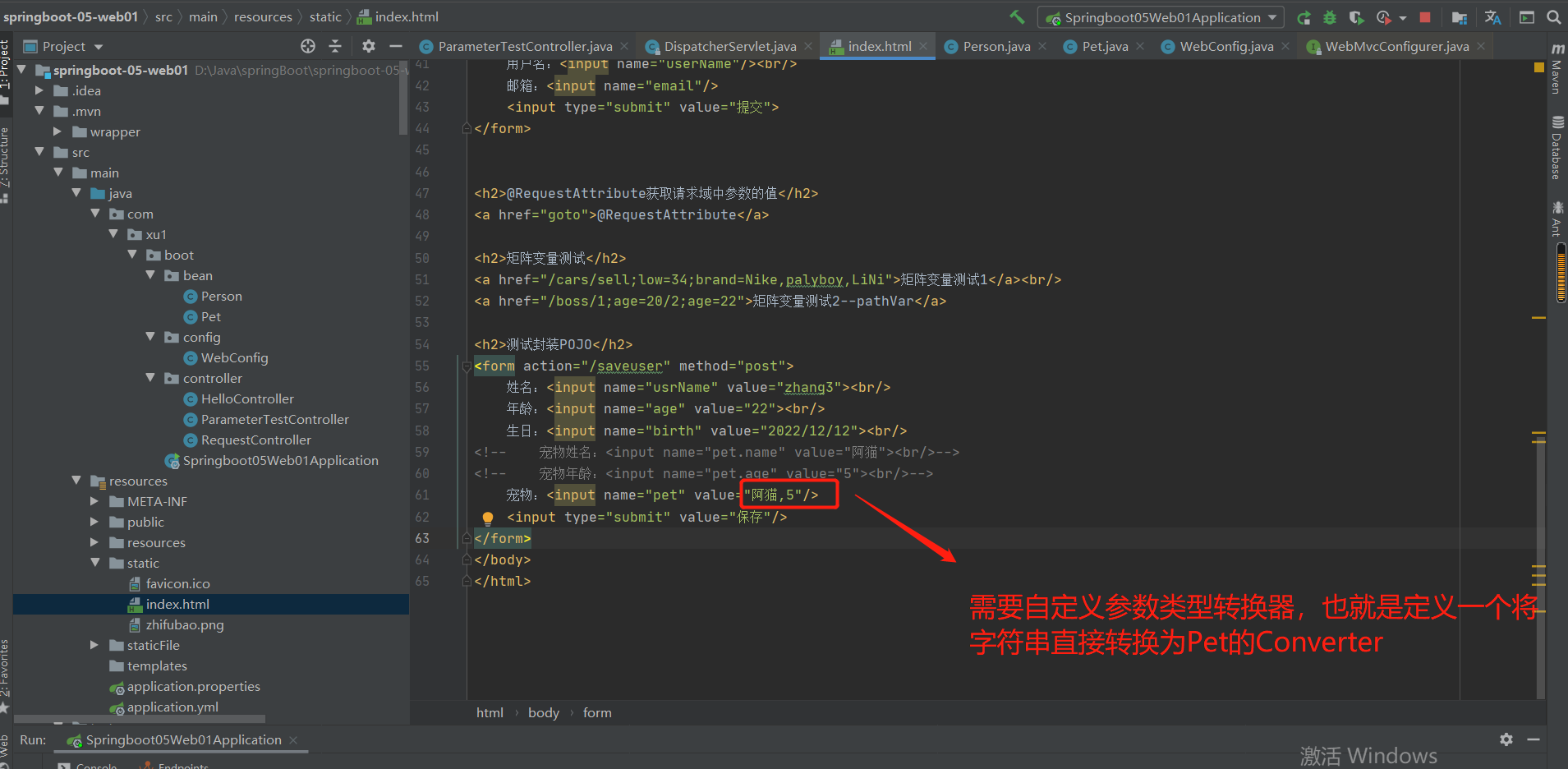Select application.properties file
This screenshot has width=1568, height=769.
(193, 686)
